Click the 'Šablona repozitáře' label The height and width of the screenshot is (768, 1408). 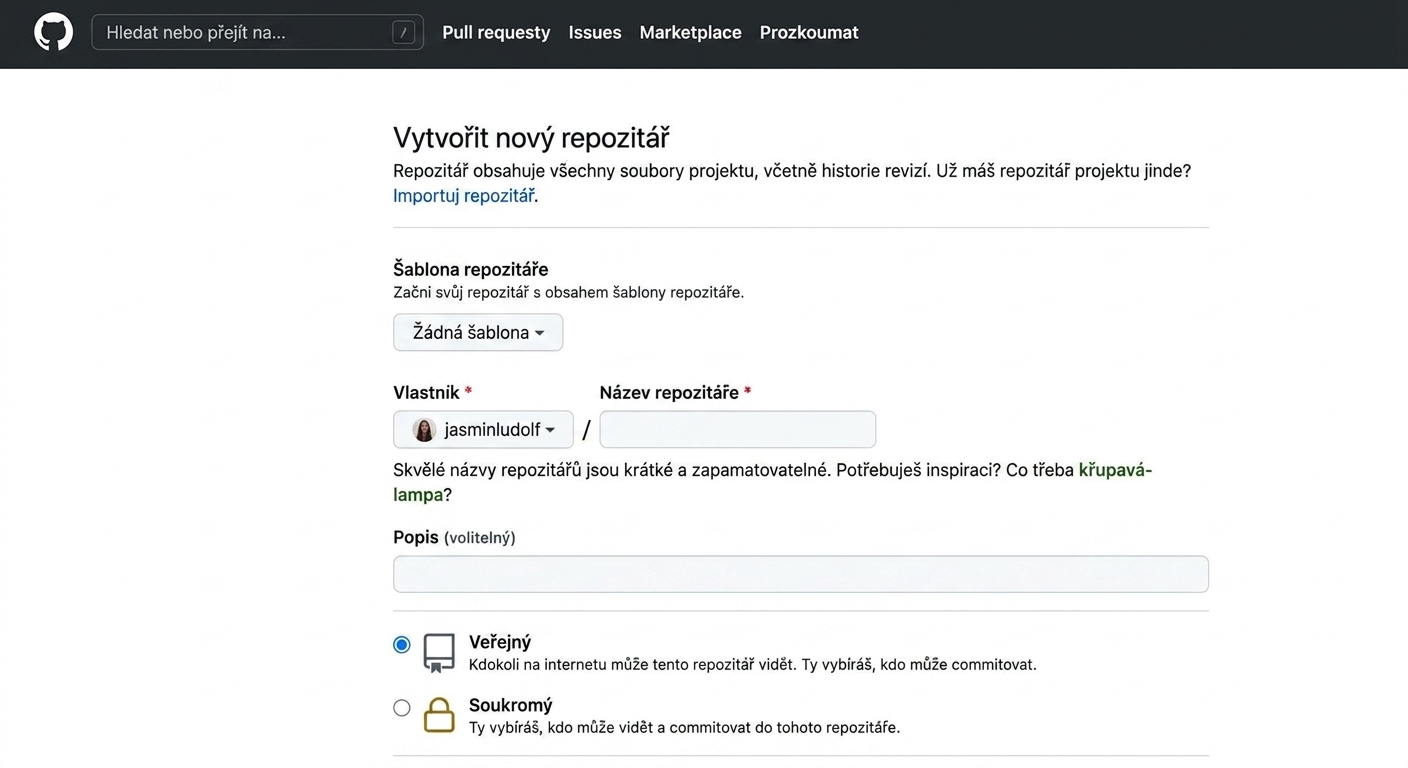coord(471,269)
